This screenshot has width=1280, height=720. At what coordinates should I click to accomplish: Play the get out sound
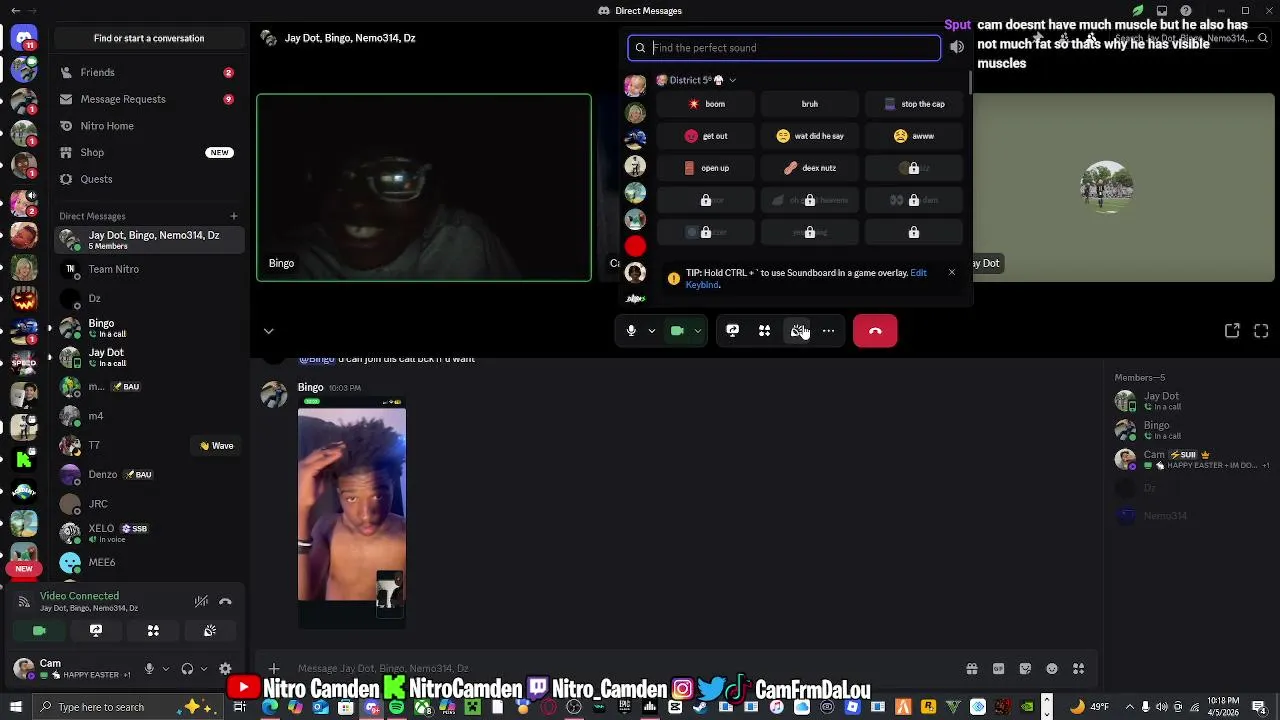click(x=706, y=136)
